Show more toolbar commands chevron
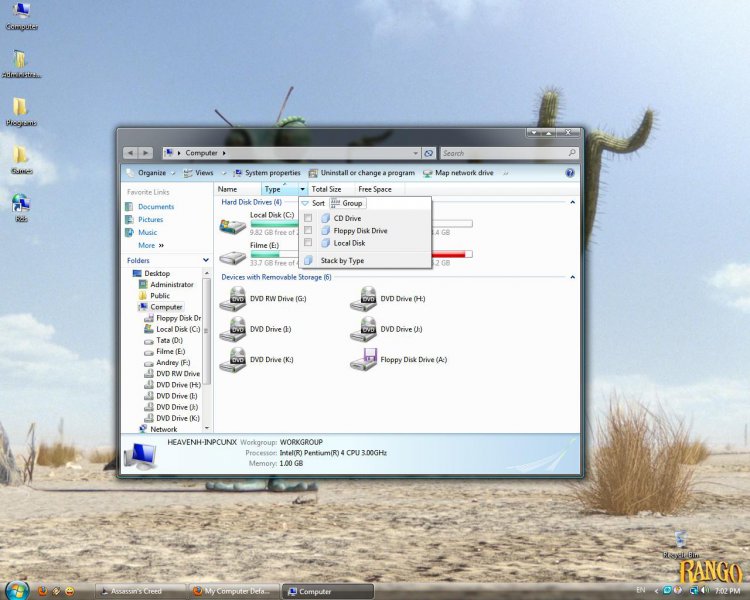Screen dimensions: 750x600 [506, 173]
